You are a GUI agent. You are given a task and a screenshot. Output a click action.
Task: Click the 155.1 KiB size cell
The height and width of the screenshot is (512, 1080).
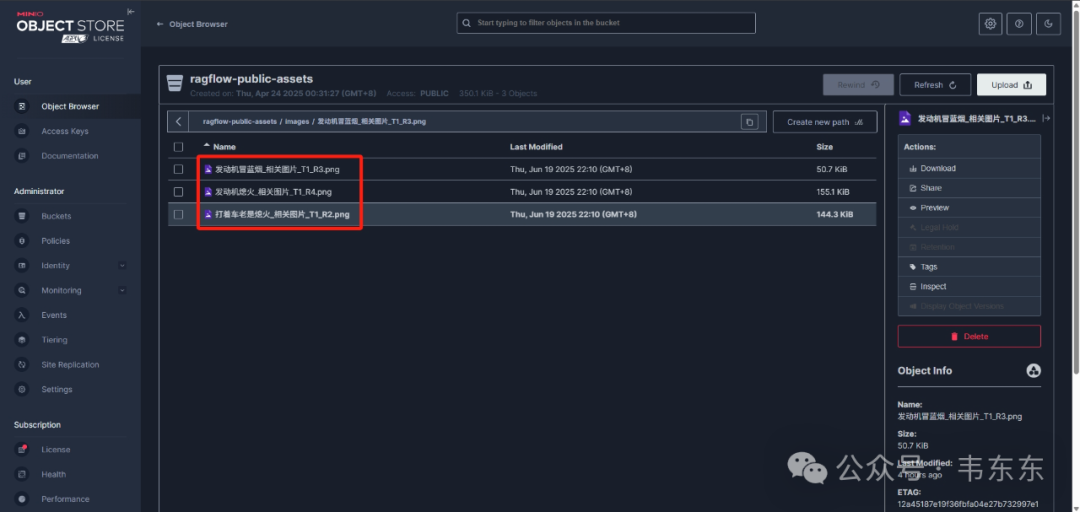click(833, 192)
